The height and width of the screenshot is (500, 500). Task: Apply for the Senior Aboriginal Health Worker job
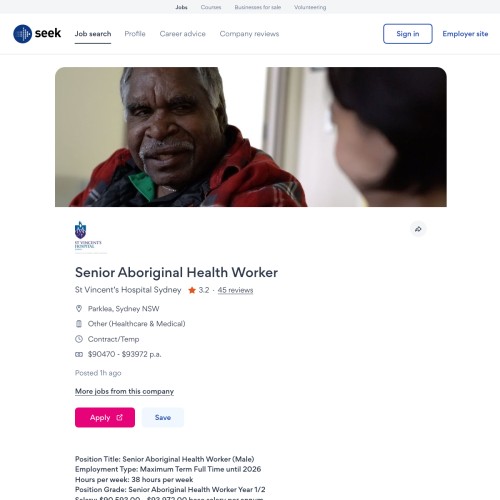(x=105, y=417)
